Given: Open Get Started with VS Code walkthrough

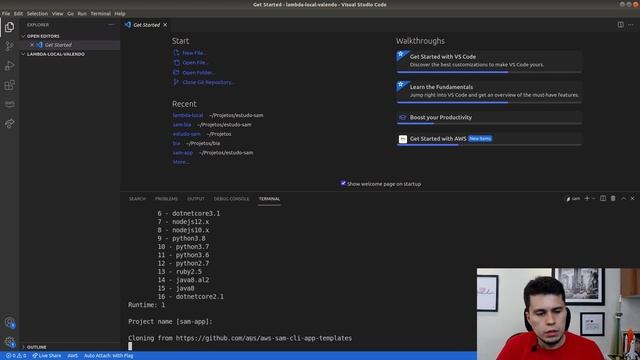Looking at the screenshot, I should click(489, 61).
